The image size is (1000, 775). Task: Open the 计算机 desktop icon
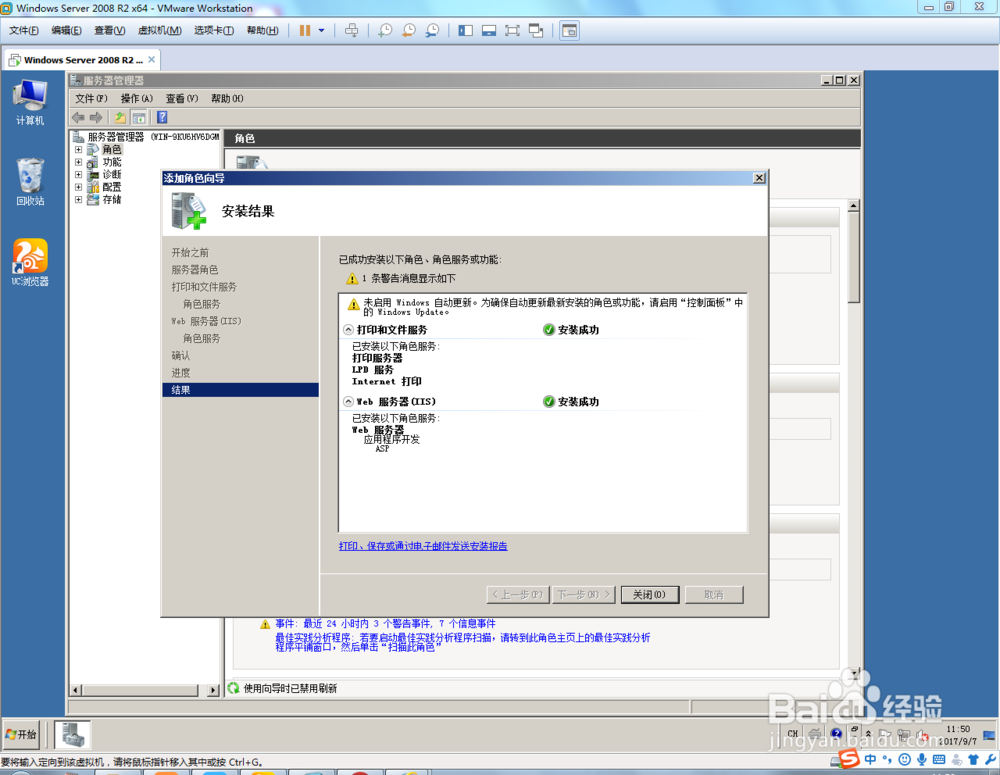[30, 102]
